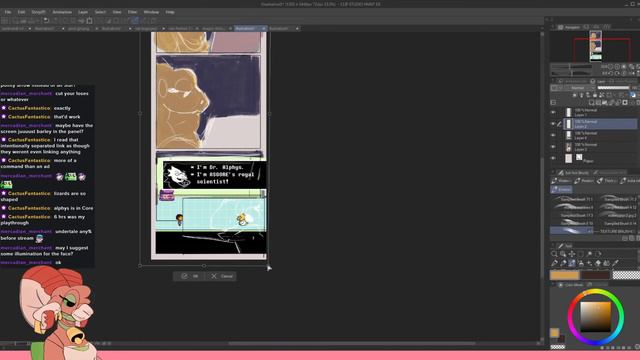640x360 pixels.
Task: Click Zoom in icon in Navigator
Action: 617,67
